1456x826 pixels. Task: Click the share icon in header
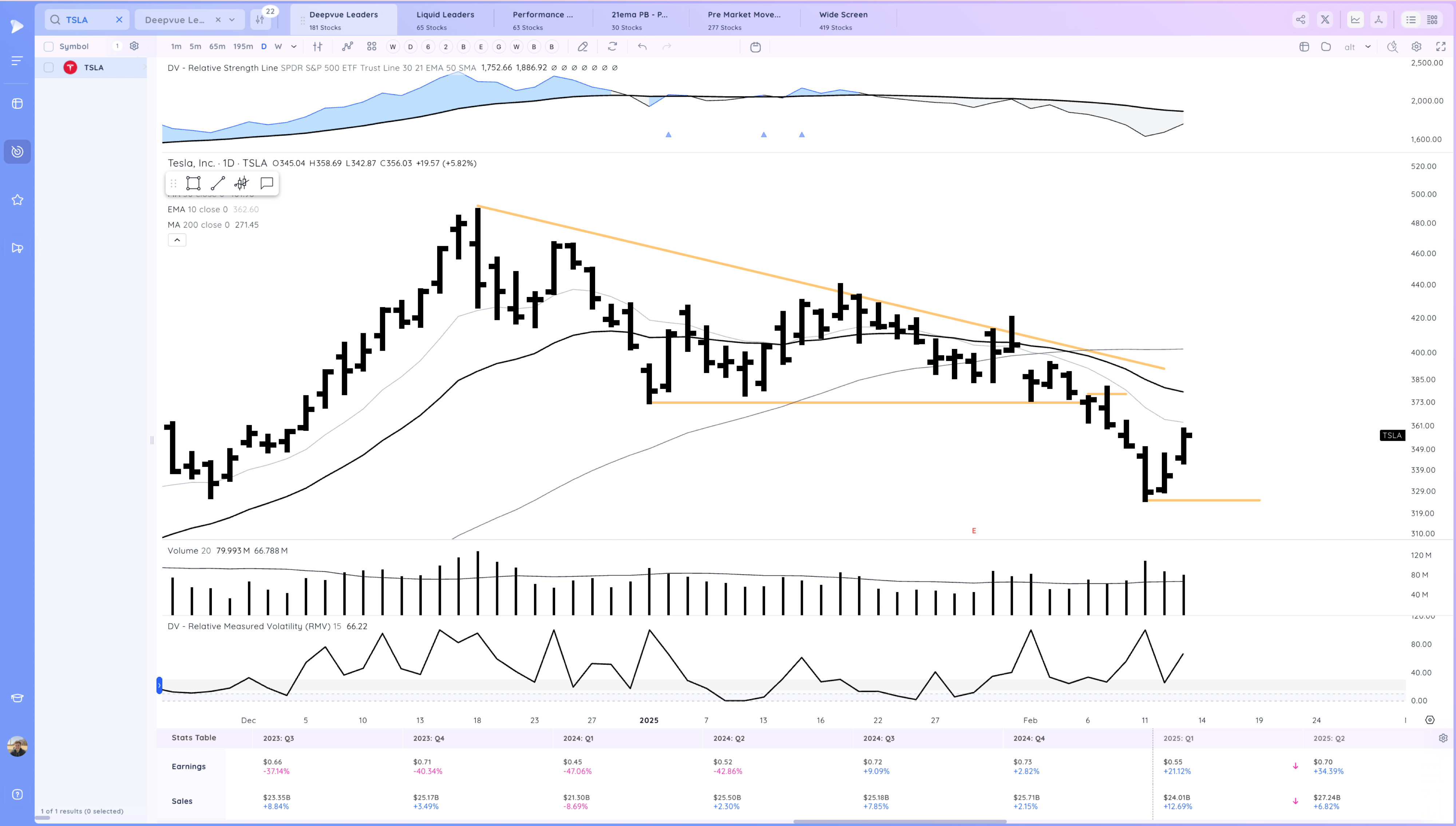[1301, 20]
